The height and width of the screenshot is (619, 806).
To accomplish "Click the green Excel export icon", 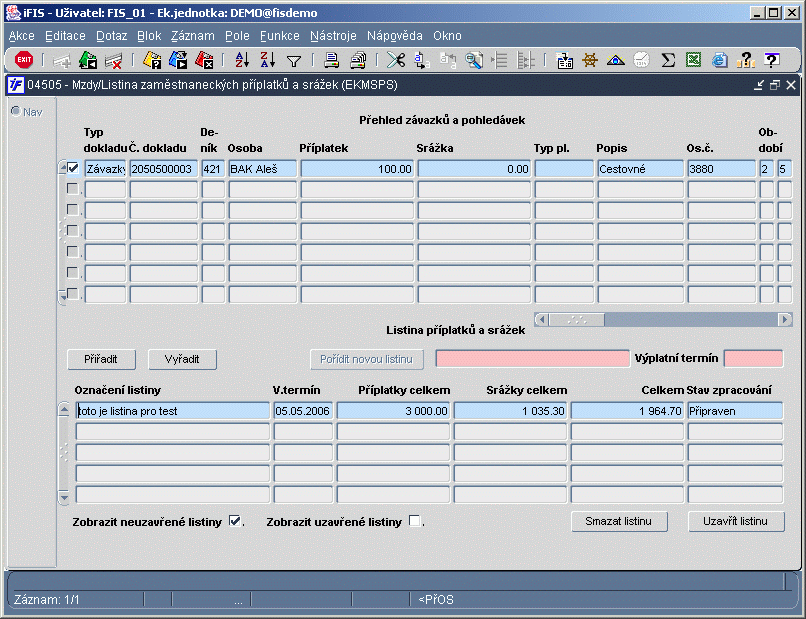I will pyautogui.click(x=693, y=60).
